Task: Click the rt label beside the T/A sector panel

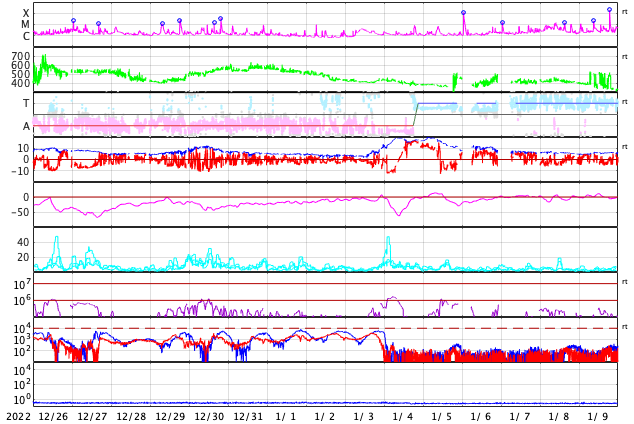Action: tap(625, 101)
